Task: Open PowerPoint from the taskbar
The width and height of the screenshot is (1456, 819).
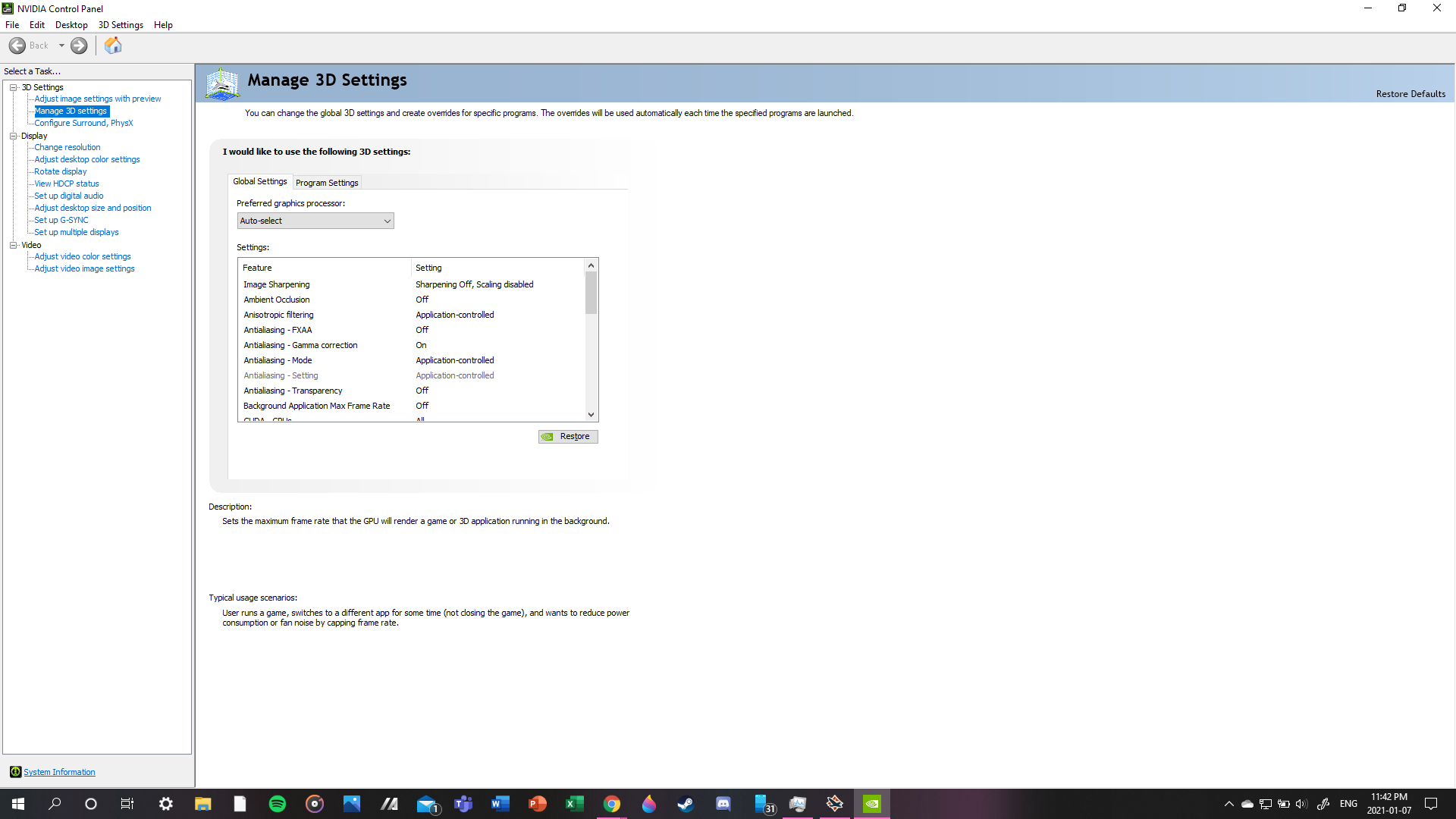Action: point(537,804)
